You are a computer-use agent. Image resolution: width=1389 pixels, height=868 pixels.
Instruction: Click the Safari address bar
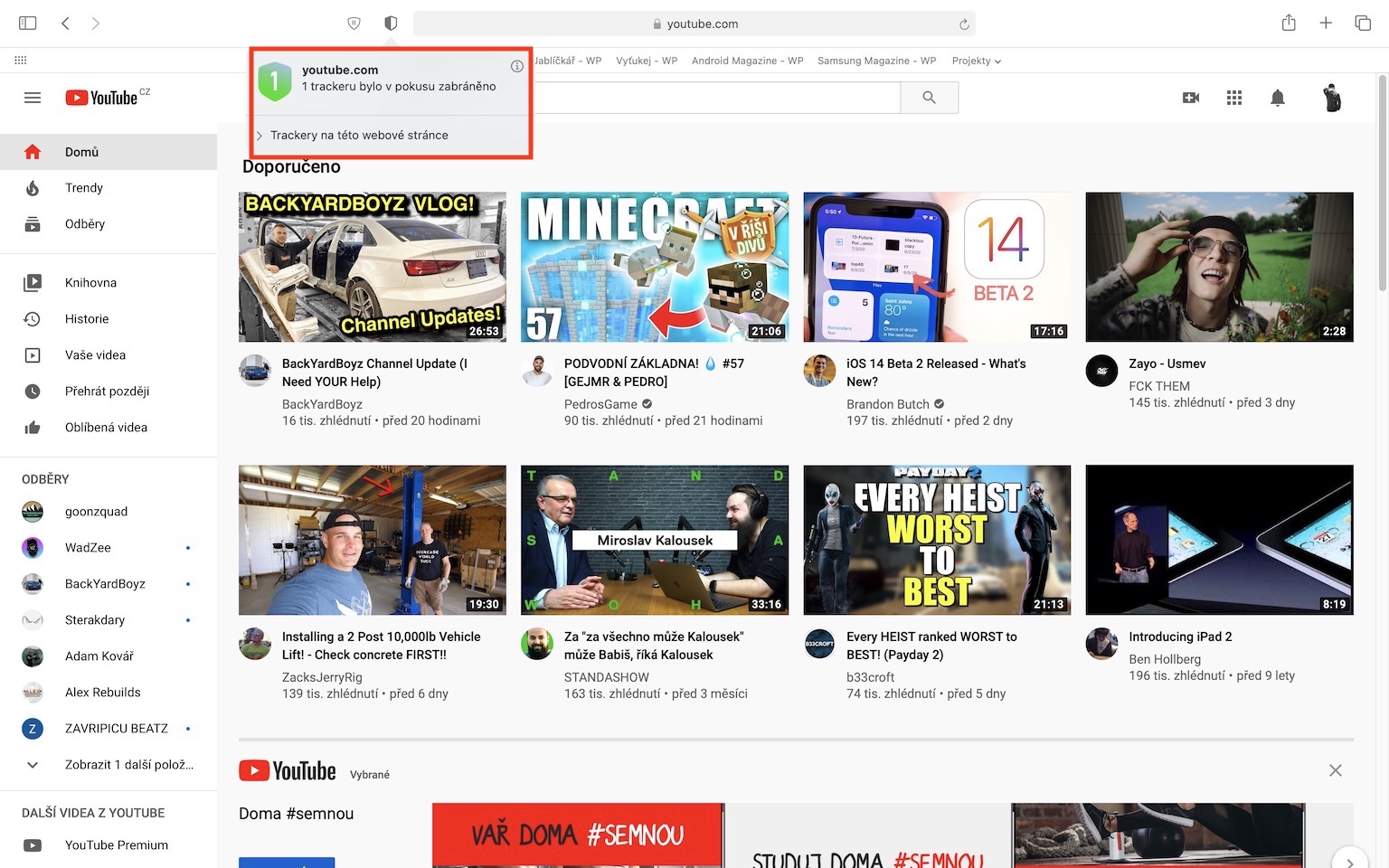[694, 24]
